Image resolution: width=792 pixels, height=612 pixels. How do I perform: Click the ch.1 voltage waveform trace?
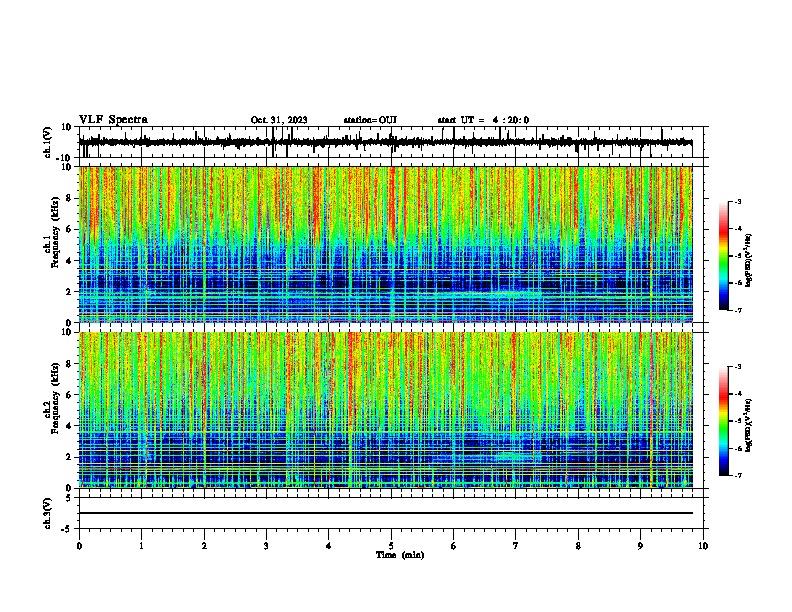[385, 142]
